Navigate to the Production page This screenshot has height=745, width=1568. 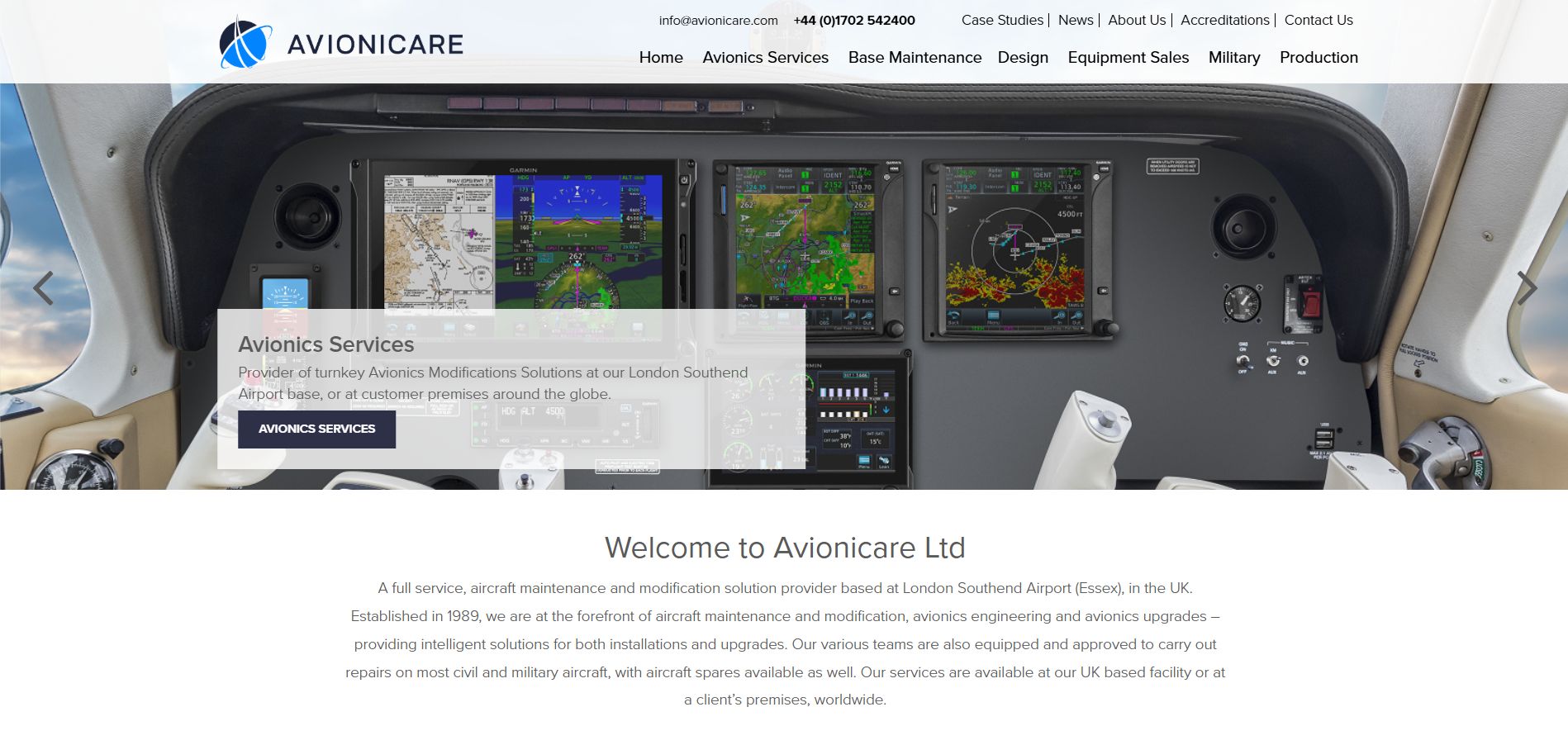click(1319, 58)
